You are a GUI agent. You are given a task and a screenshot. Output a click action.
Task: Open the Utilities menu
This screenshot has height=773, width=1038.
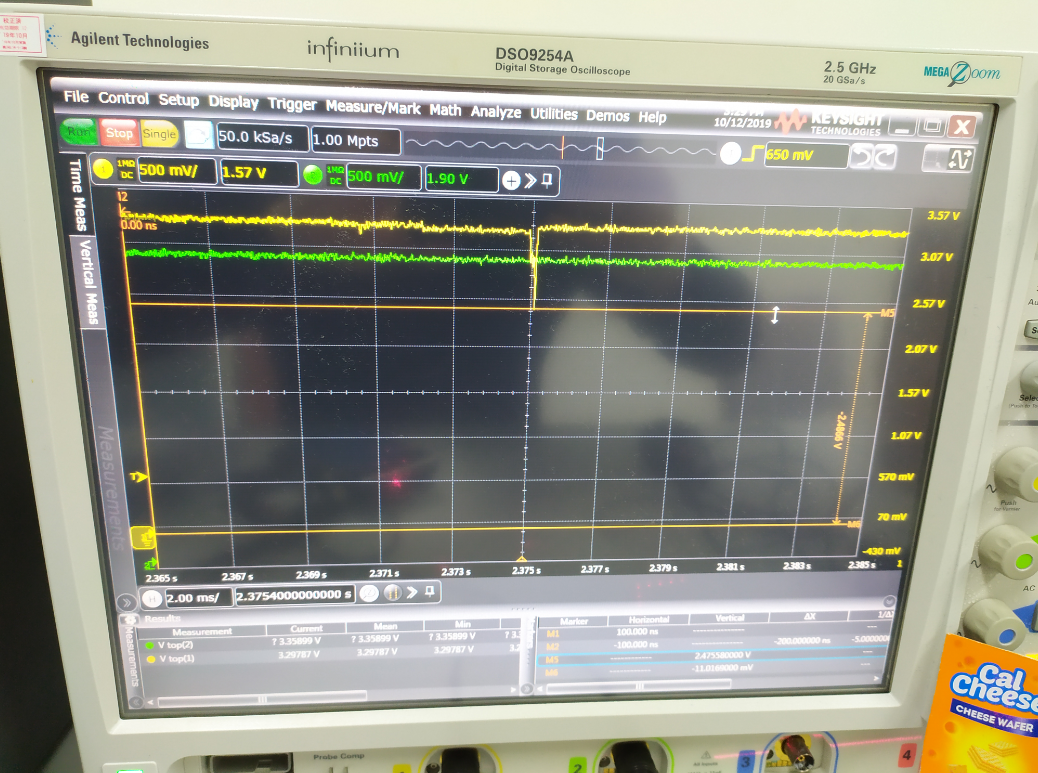click(553, 114)
